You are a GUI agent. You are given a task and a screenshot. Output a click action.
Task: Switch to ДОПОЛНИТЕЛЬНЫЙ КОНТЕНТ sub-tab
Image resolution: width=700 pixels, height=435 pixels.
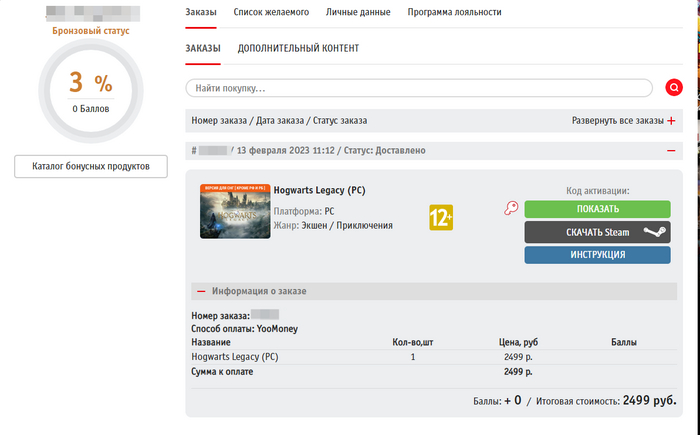click(298, 48)
